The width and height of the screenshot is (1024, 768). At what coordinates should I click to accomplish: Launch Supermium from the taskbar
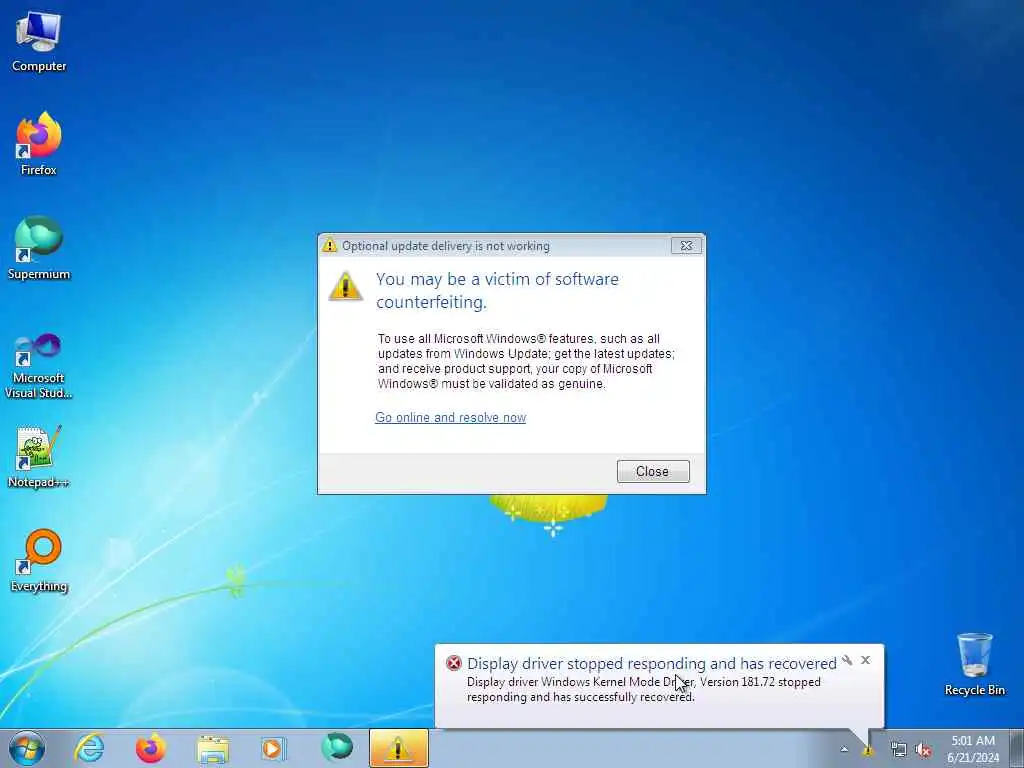pos(336,747)
